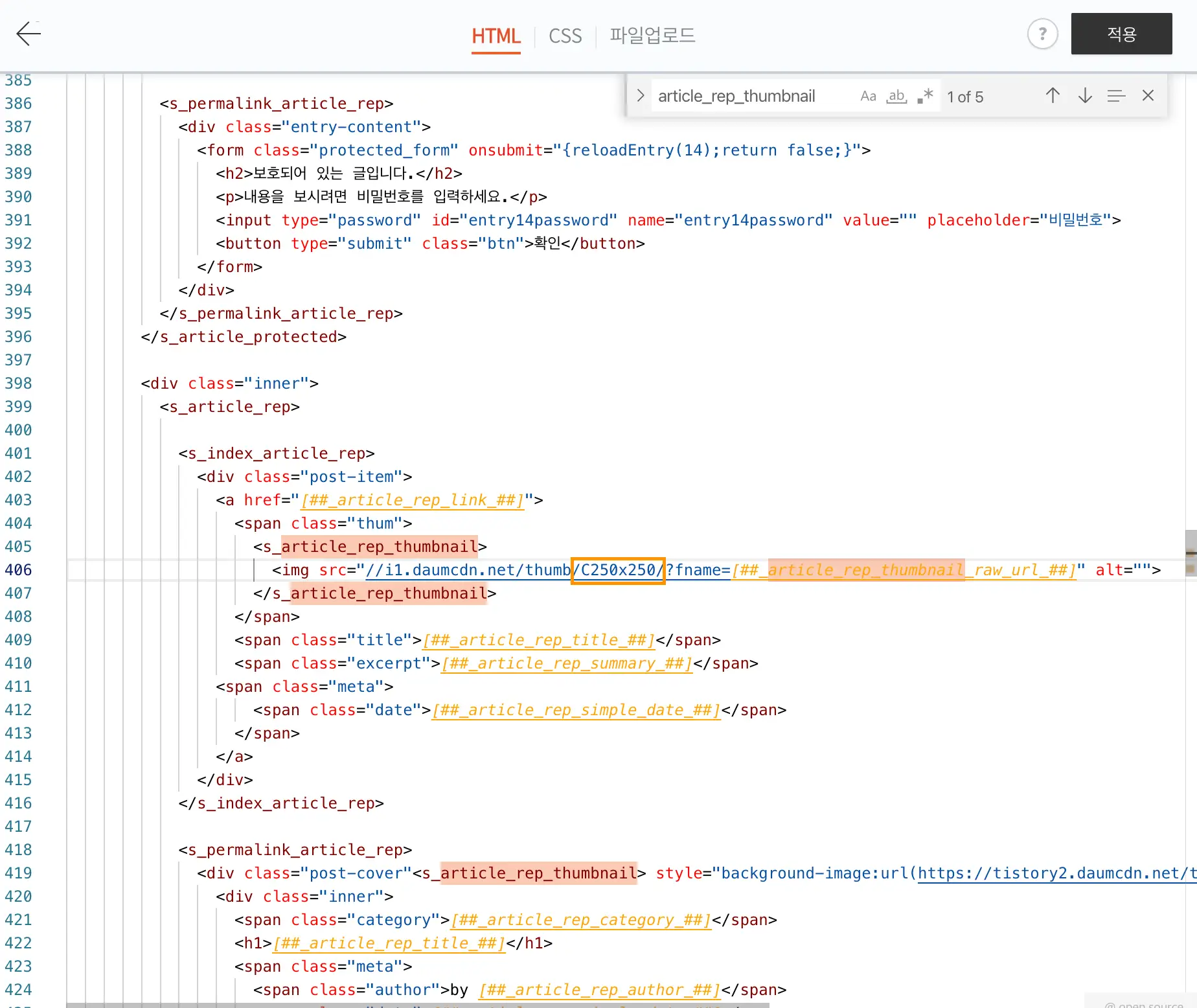1197x1008 pixels.
Task: Click the div class="post-item" line
Action: [x=304, y=477]
